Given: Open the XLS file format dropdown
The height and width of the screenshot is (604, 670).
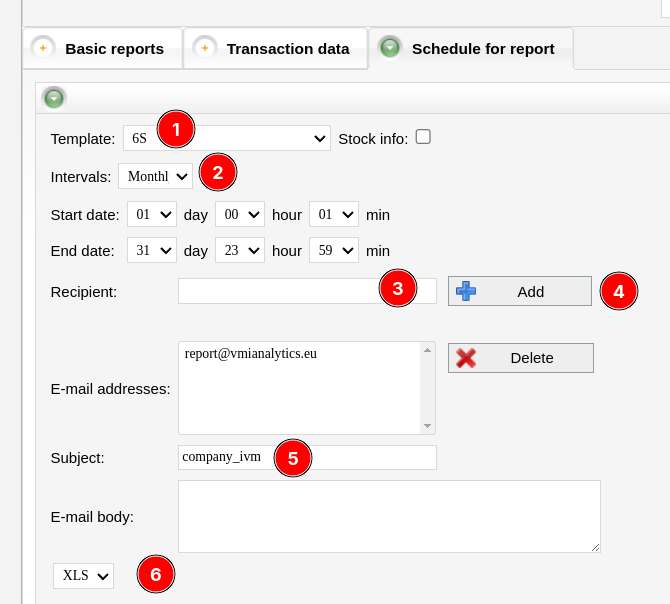Looking at the screenshot, I should (83, 575).
